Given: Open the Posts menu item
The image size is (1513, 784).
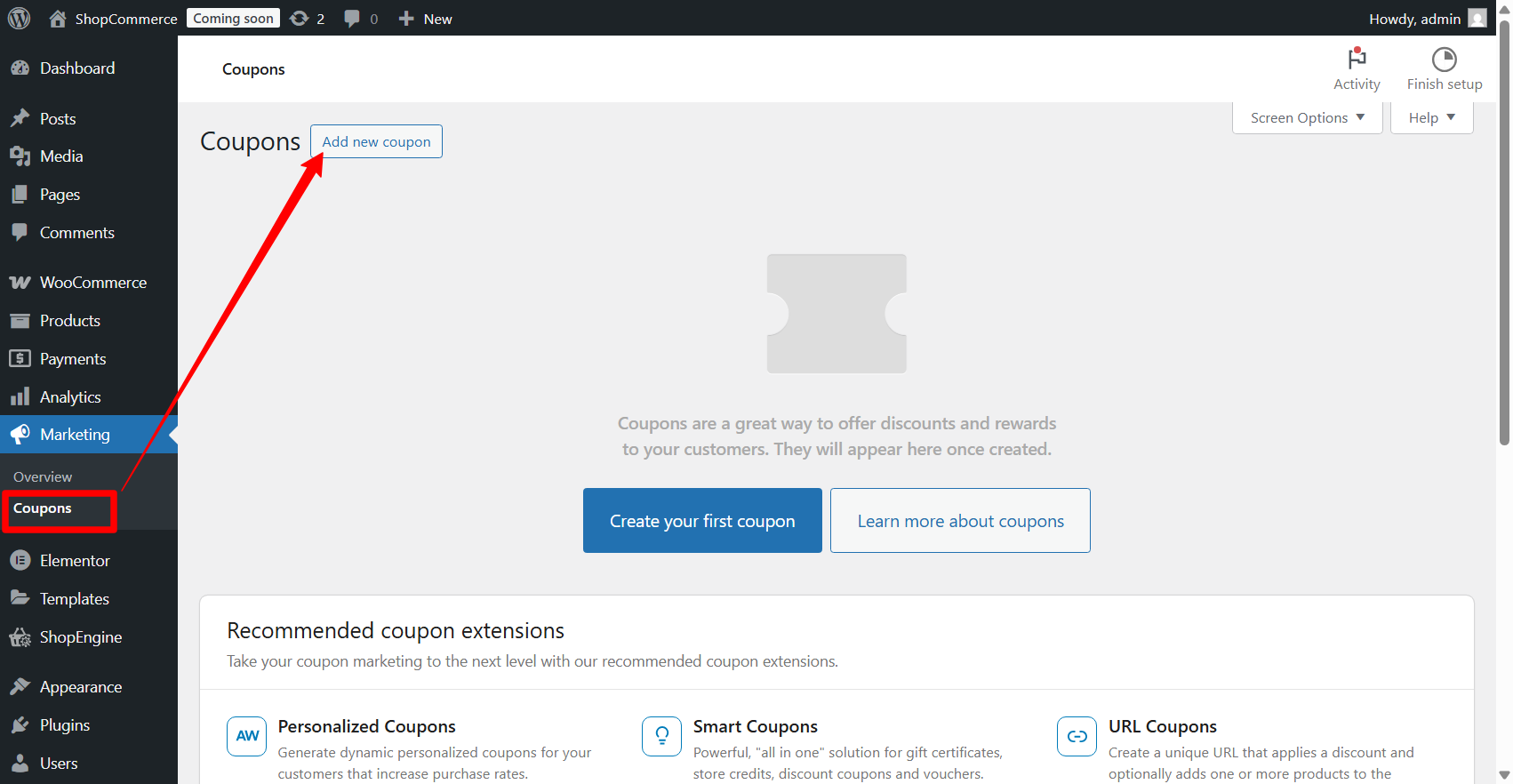Looking at the screenshot, I should pyautogui.click(x=89, y=118).
